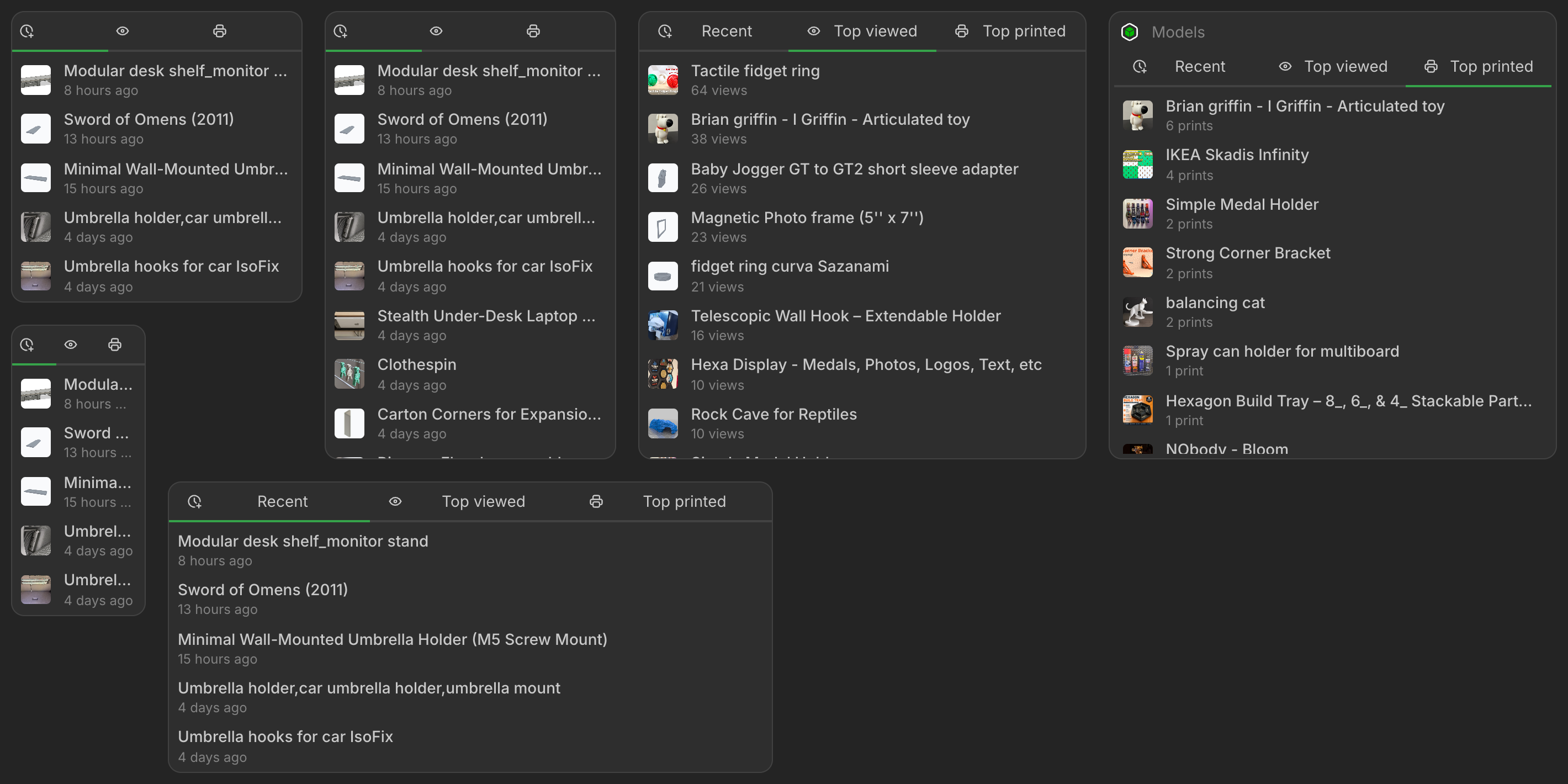
Task: Click the eye icon tab in the narrow truncated-title panel
Action: click(x=71, y=345)
